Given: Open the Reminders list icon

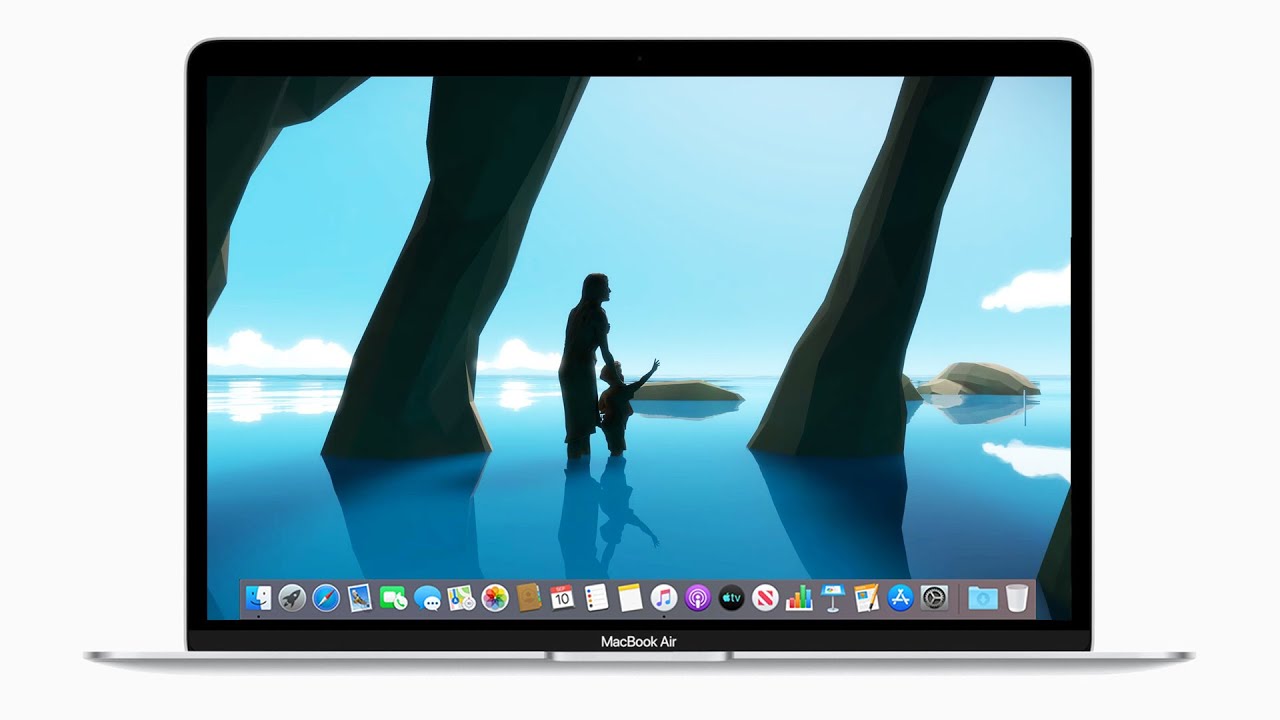Looking at the screenshot, I should pos(596,598).
